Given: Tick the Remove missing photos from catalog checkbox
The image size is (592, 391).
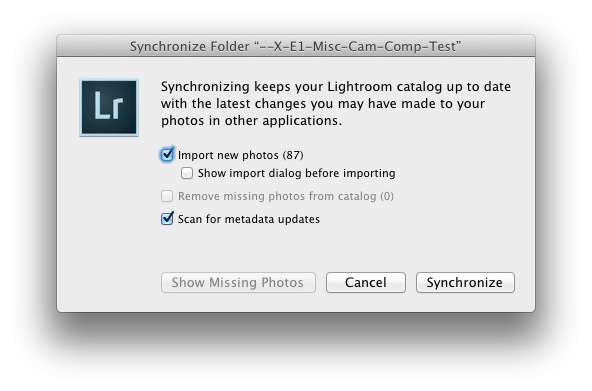Looking at the screenshot, I should (x=167, y=196).
